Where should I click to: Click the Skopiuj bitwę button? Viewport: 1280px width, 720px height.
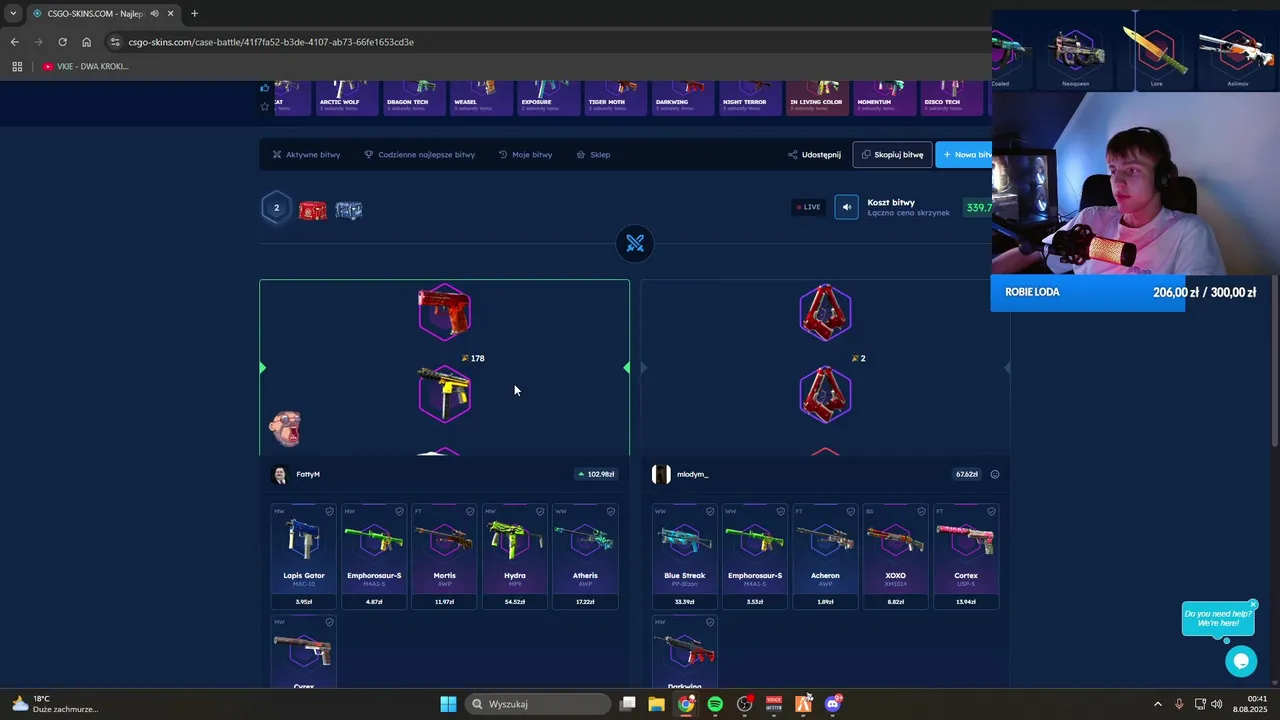click(892, 155)
